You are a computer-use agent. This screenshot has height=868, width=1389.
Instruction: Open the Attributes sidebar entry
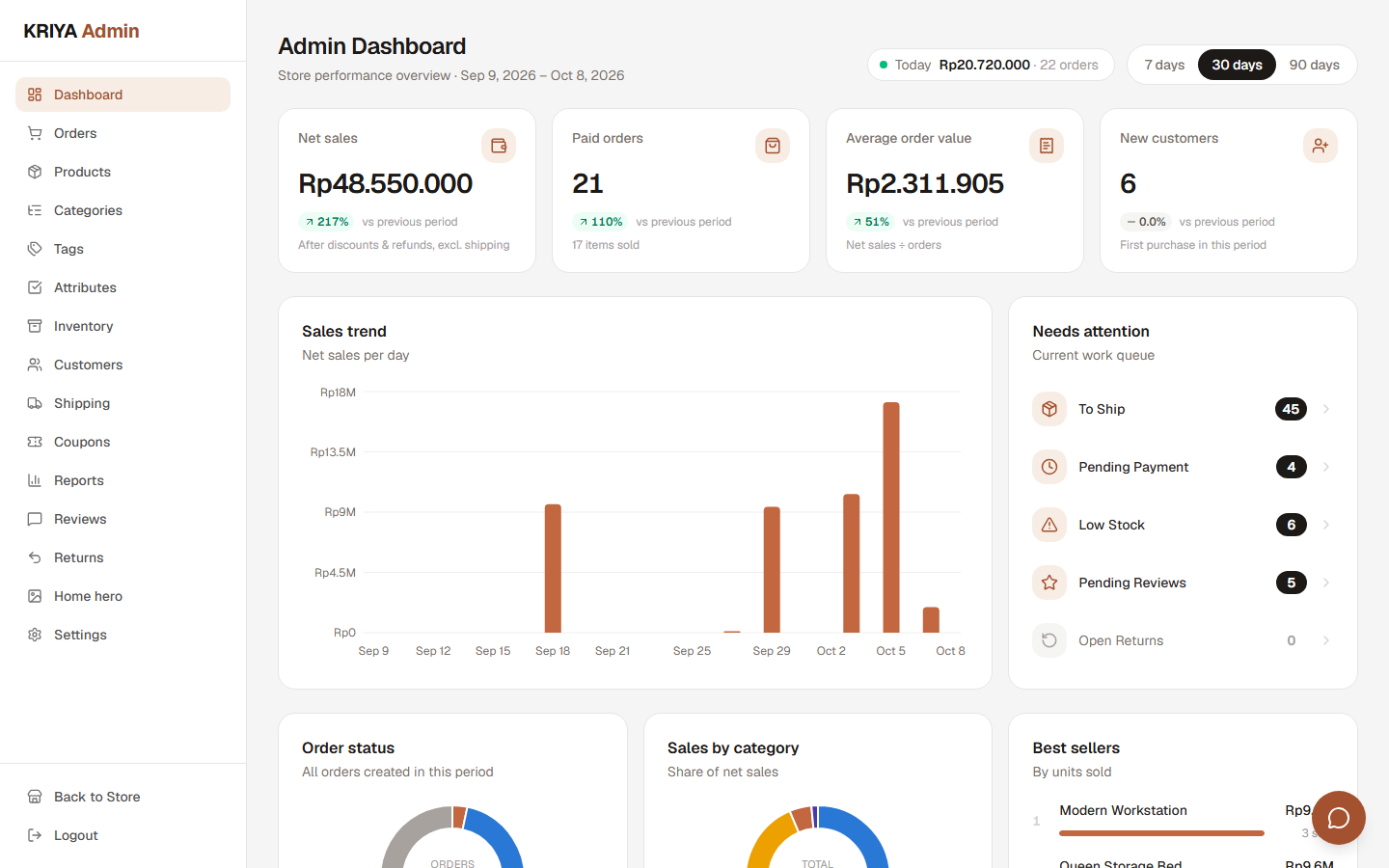pos(123,287)
